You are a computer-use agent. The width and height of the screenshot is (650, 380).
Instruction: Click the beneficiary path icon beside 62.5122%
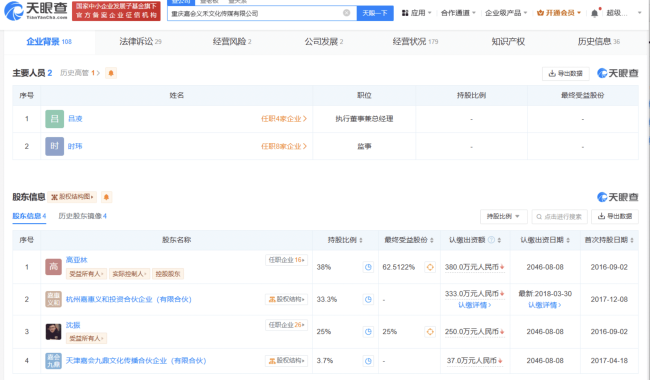tap(430, 267)
